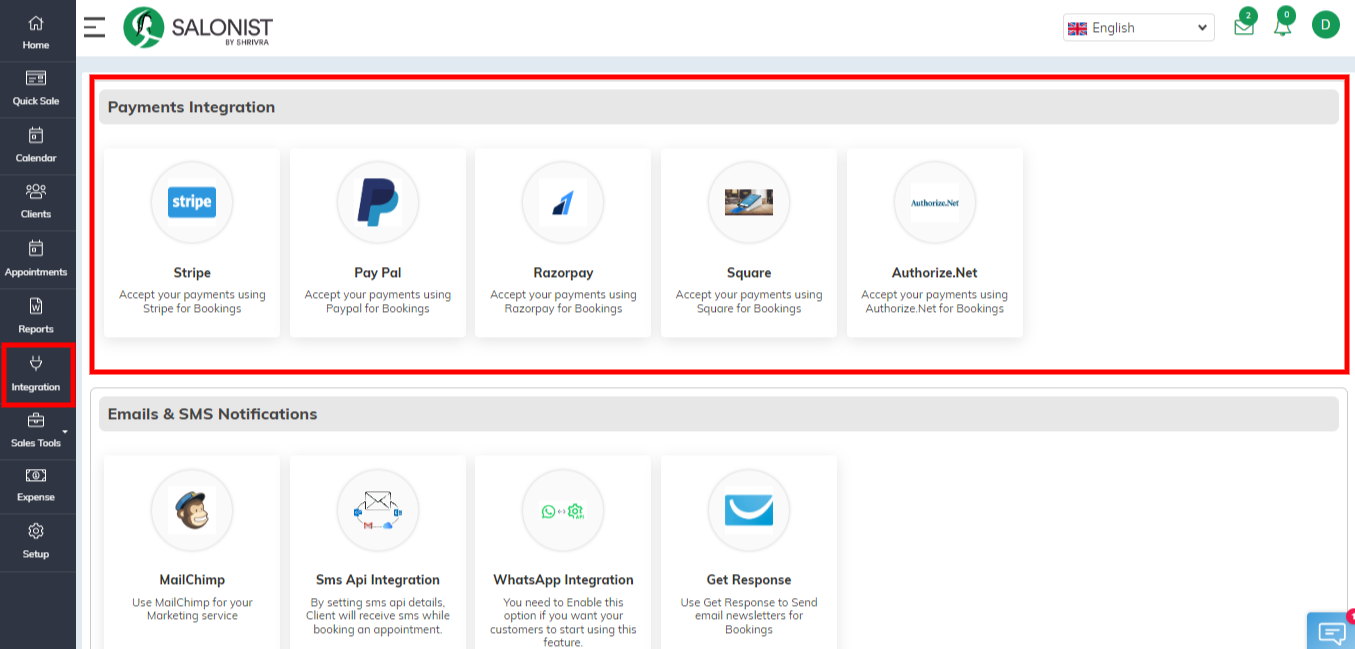Open the Square integration title
Viewport: 1355px width, 649px height.
749,273
